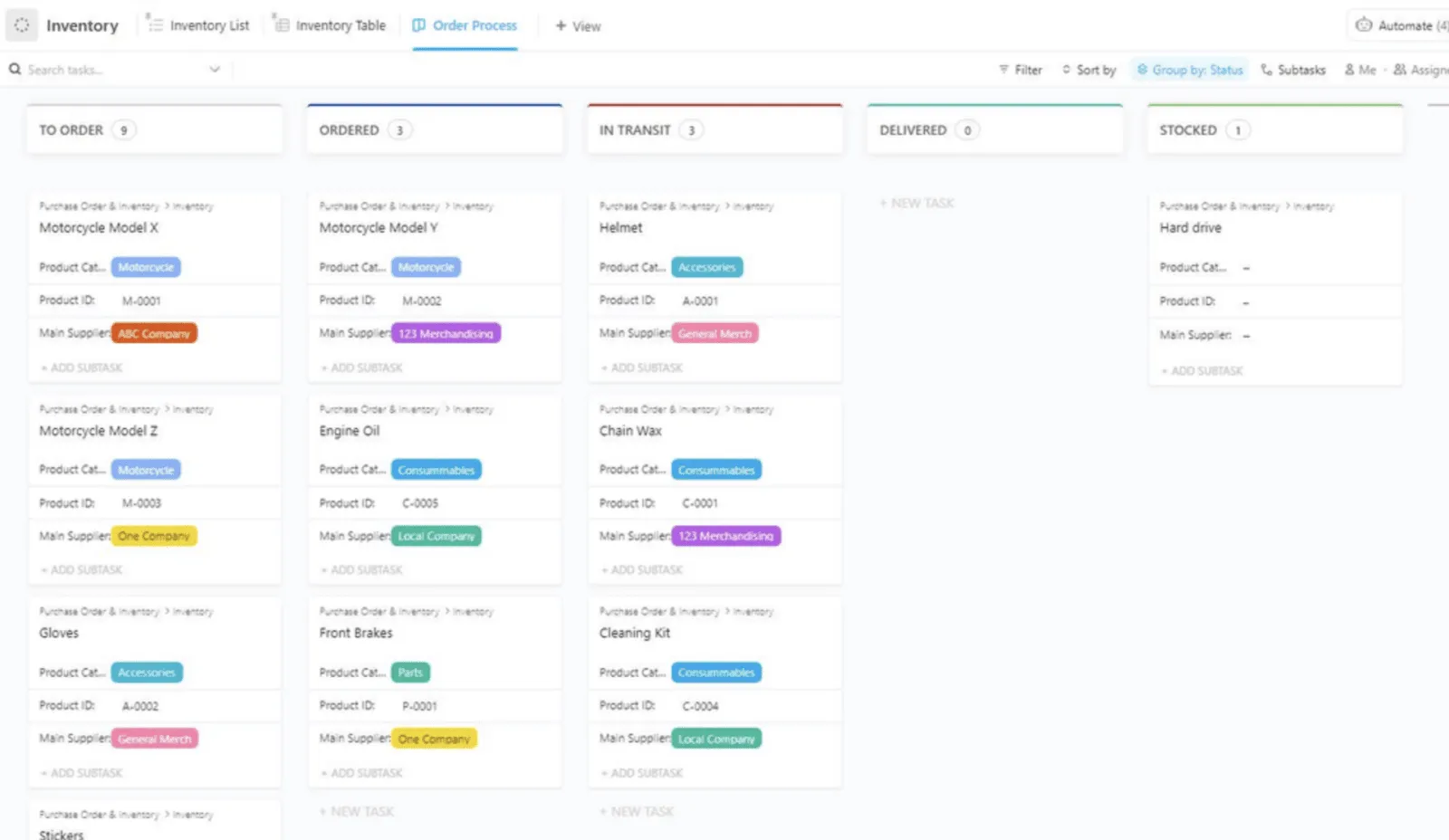Click the Inventory space loading icon

tap(22, 25)
